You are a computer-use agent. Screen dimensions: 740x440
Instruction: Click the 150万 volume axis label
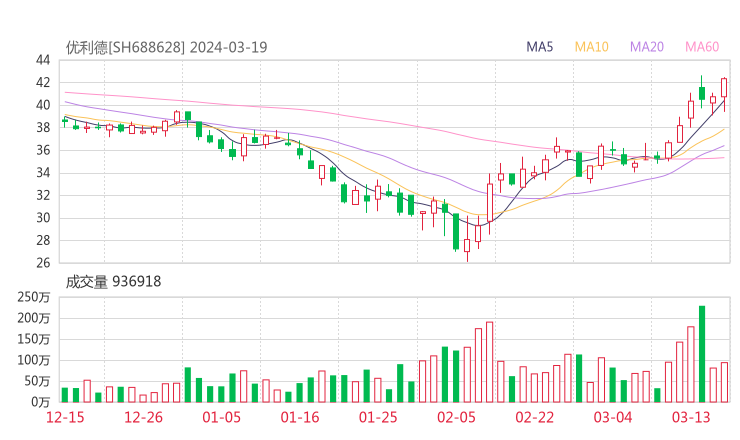(34, 339)
